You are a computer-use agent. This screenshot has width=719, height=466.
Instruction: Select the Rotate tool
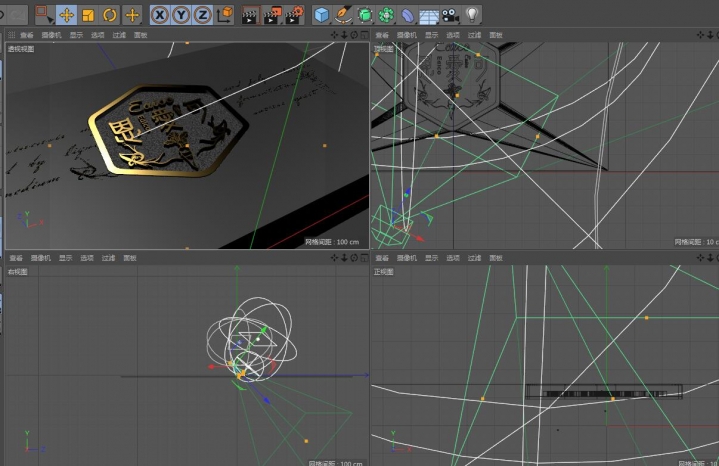[110, 15]
